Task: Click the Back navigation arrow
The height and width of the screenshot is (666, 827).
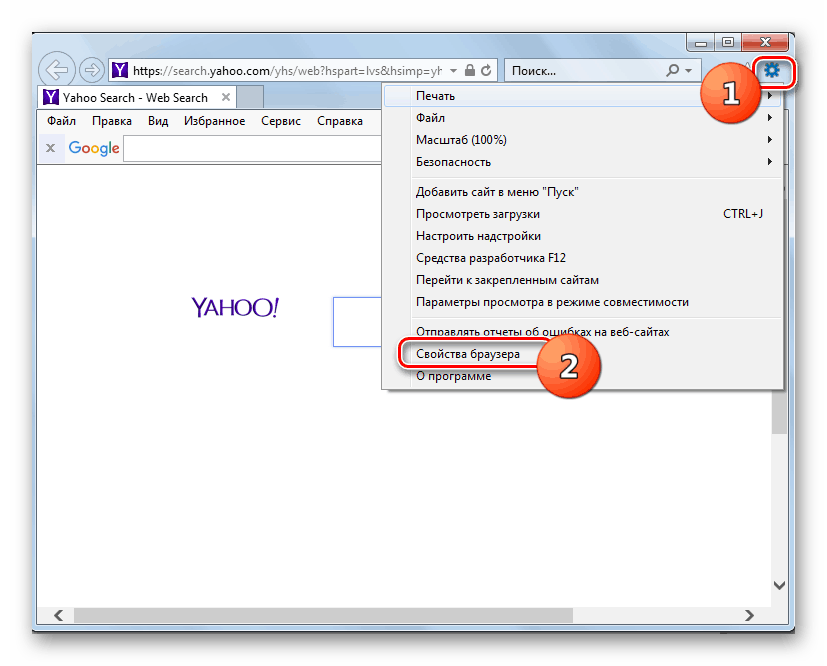Action: (x=57, y=70)
